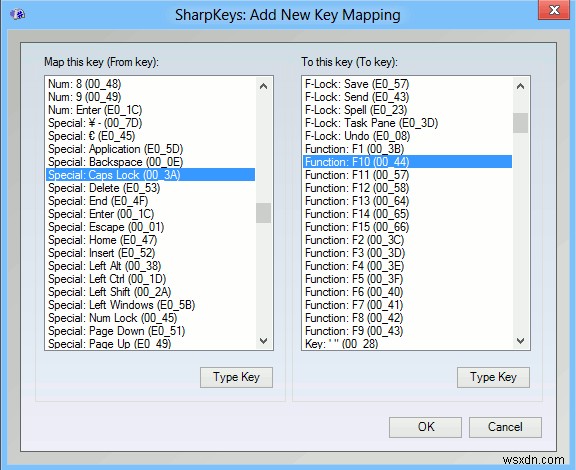
Task: Click the right list's Type Key button
Action: coord(493,377)
